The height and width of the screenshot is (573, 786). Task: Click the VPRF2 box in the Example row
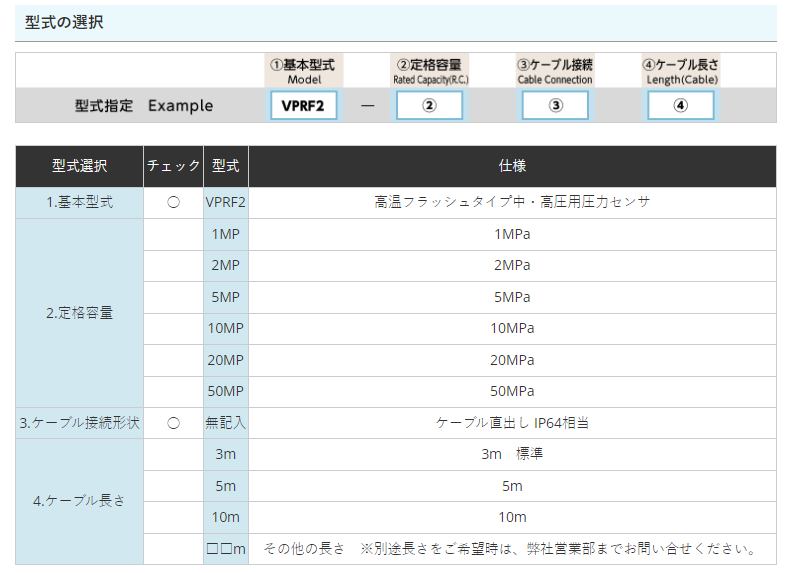pos(303,105)
